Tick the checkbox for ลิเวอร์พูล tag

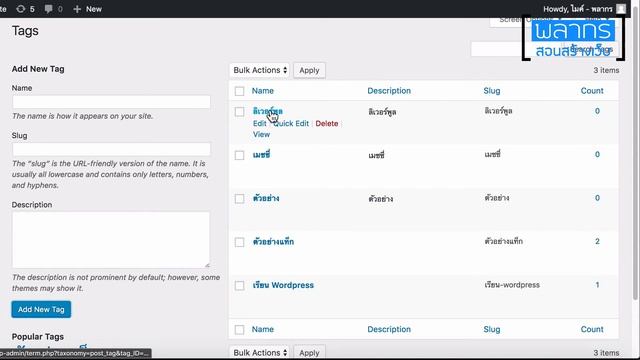pyautogui.click(x=240, y=111)
